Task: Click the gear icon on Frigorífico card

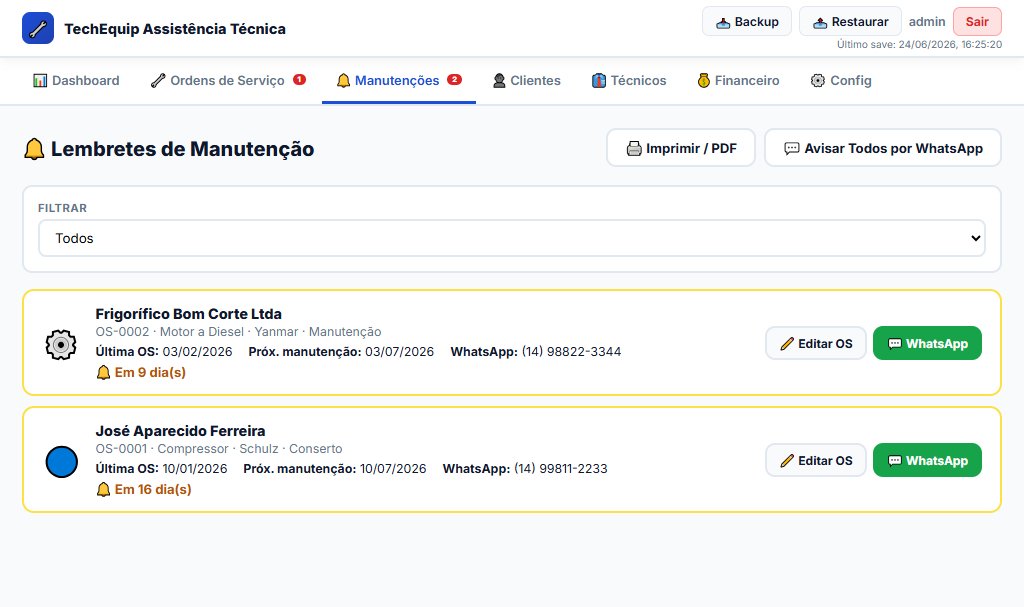Action: [x=61, y=344]
